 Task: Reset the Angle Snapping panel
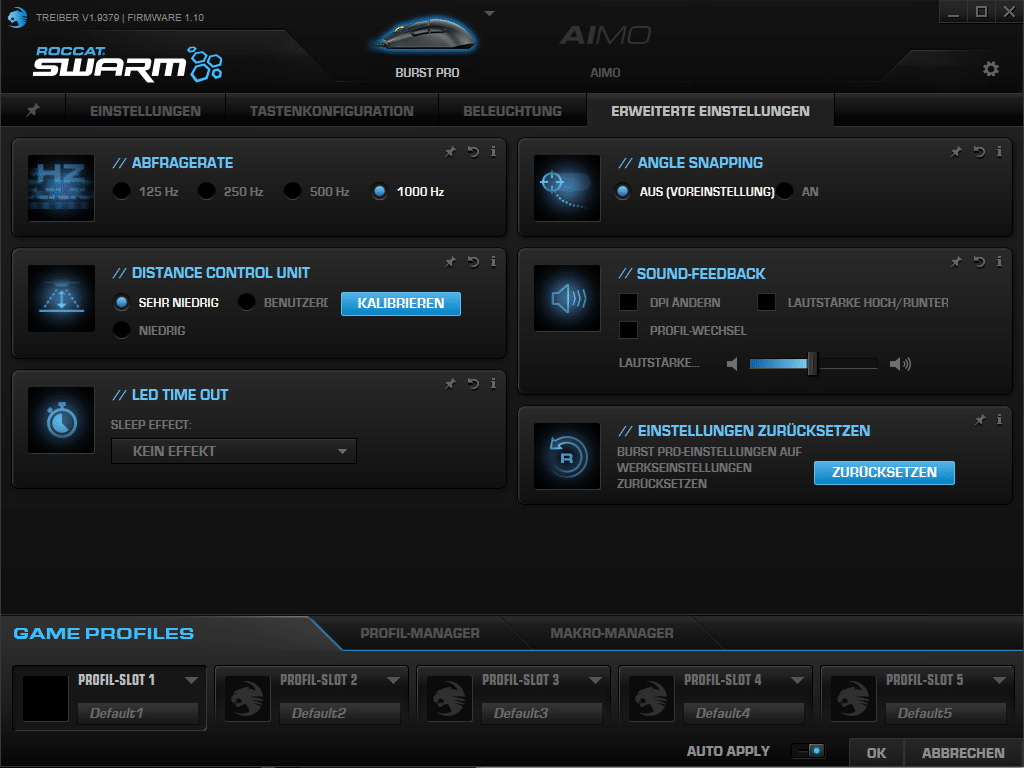(x=979, y=152)
